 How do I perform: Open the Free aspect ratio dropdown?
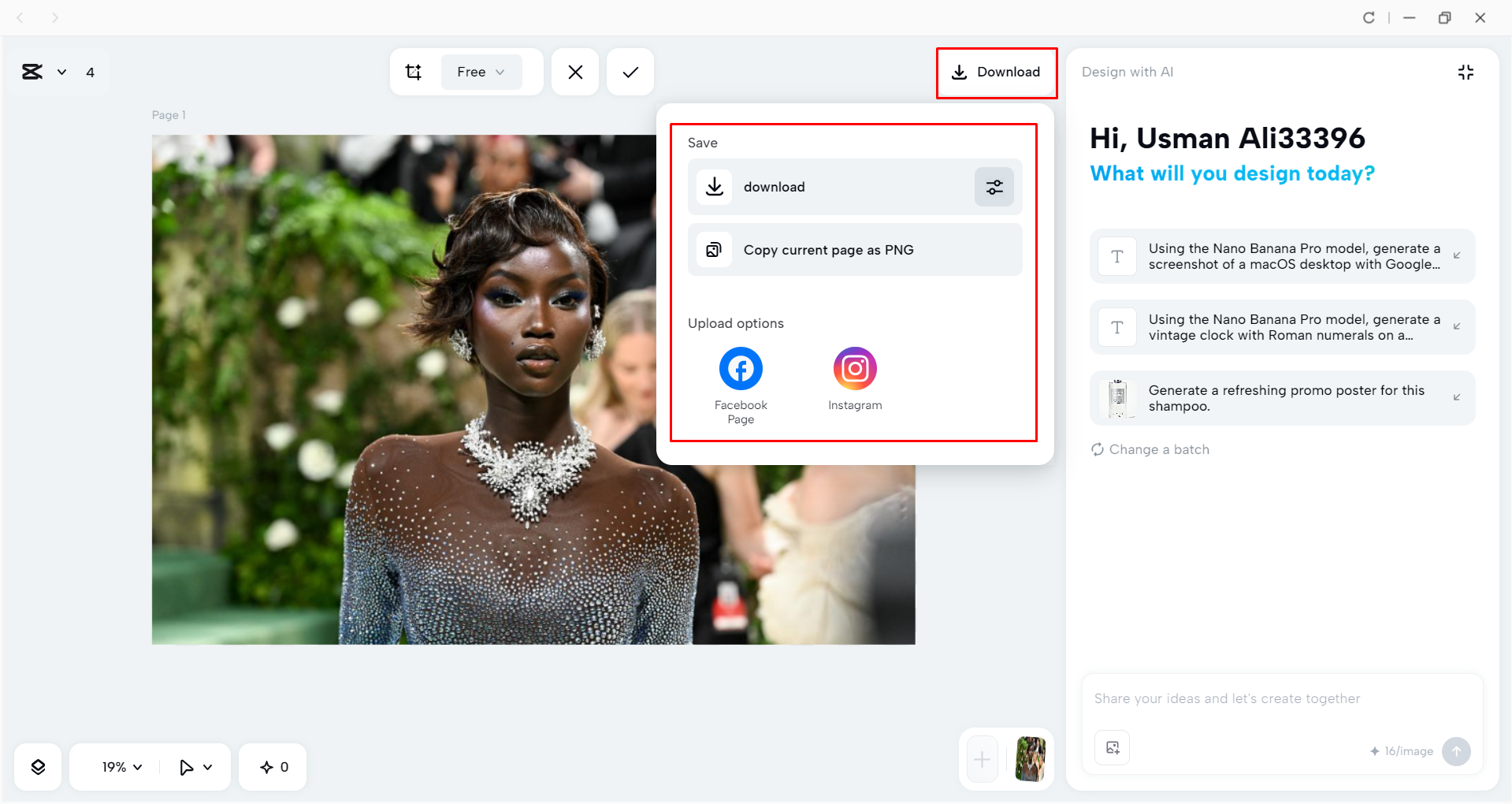481,73
